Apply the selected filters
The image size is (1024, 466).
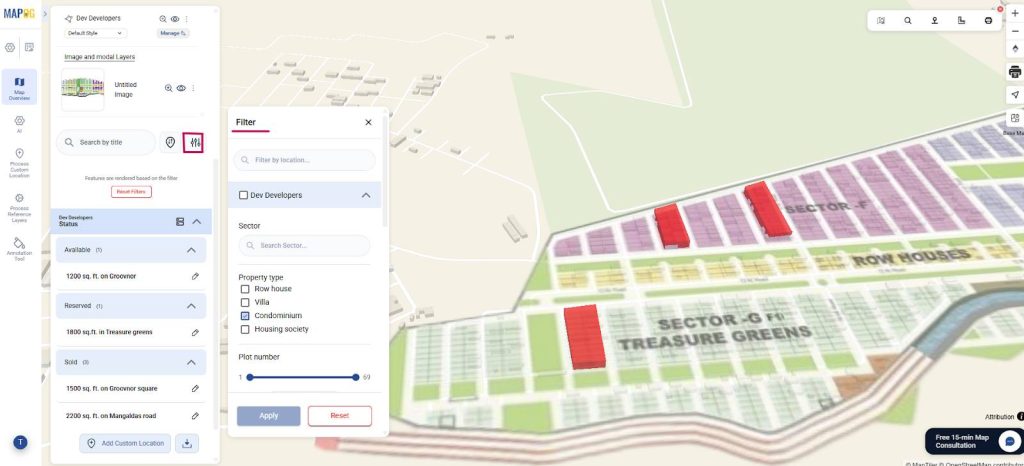[x=268, y=416]
